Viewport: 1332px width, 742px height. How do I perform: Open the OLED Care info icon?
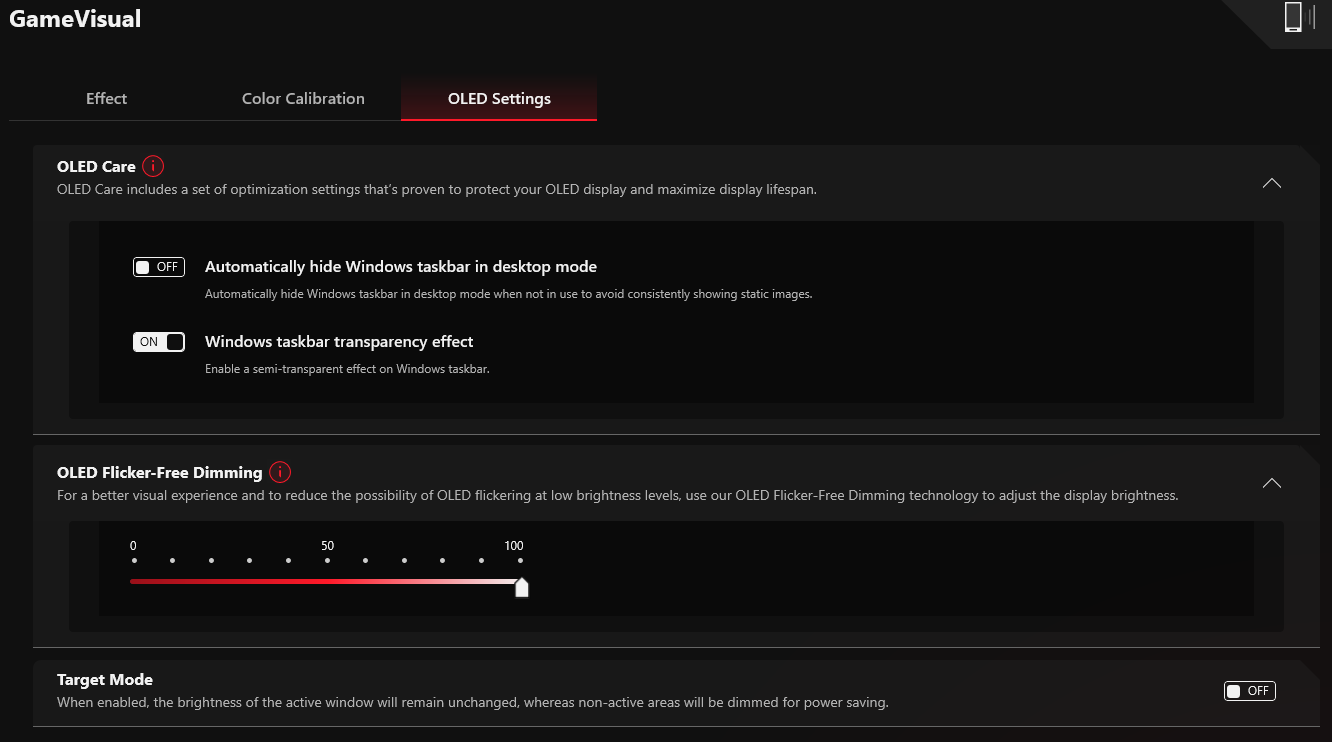pos(153,166)
